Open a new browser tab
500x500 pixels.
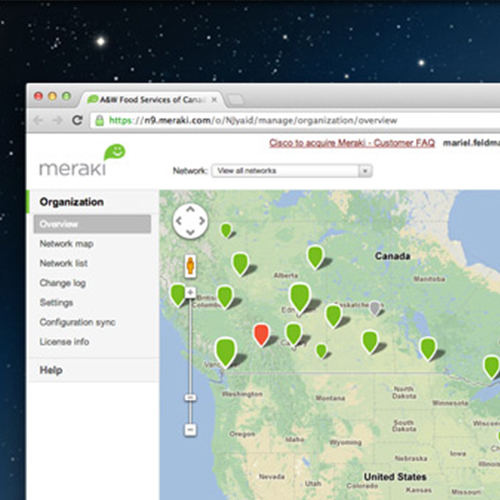click(235, 100)
